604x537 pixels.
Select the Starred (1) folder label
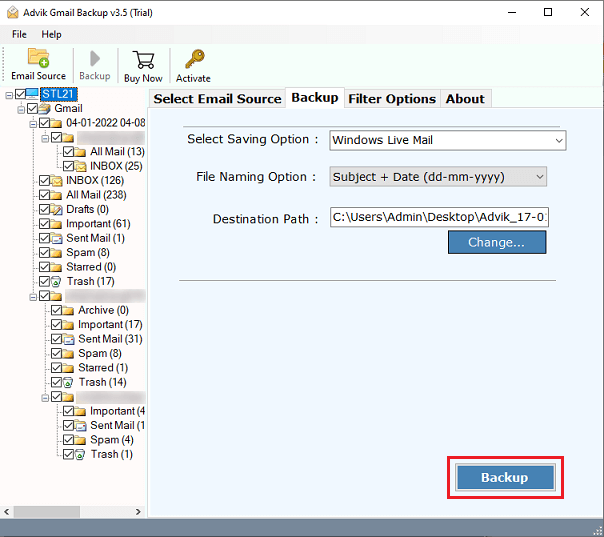click(x=103, y=368)
